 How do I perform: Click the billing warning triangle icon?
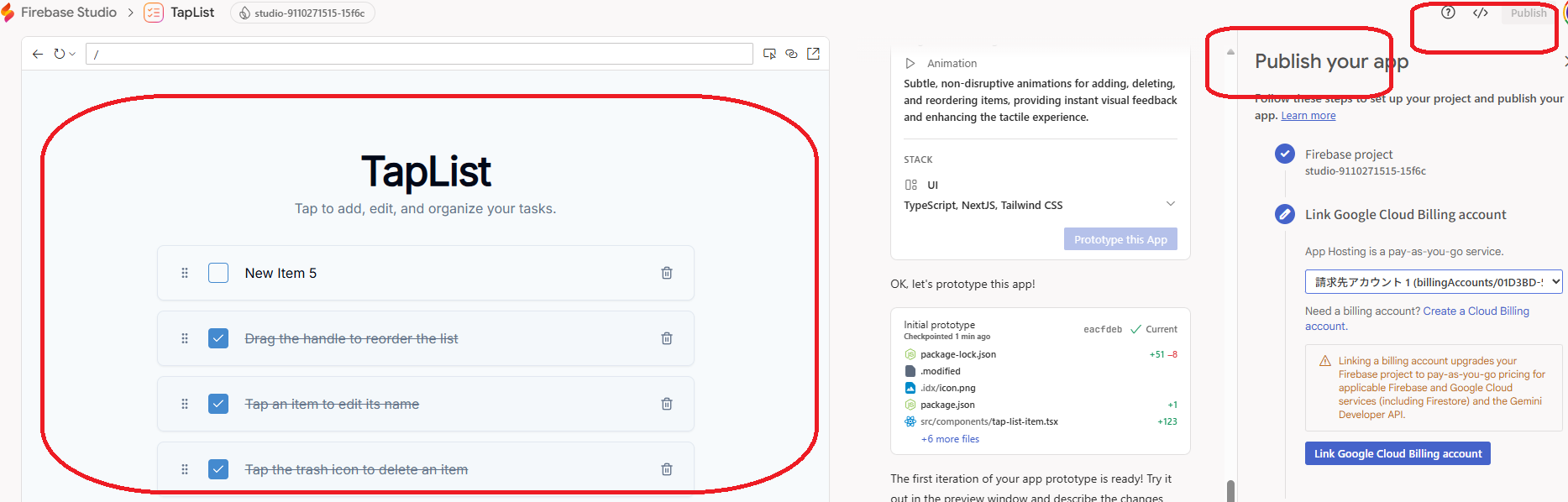point(1325,361)
